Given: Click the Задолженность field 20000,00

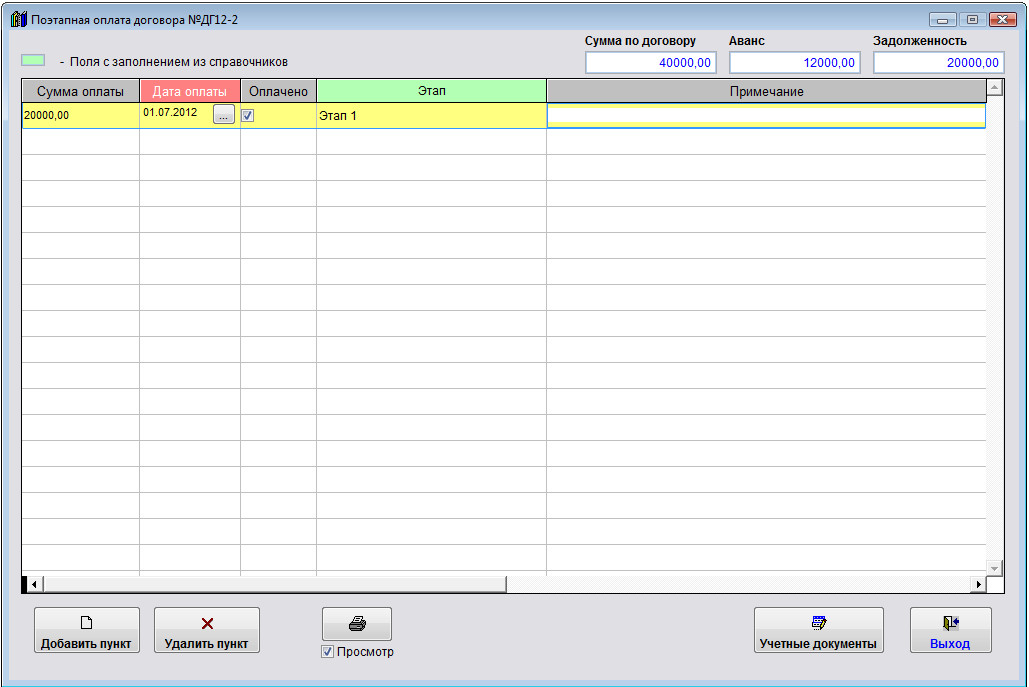Looking at the screenshot, I should [x=938, y=62].
